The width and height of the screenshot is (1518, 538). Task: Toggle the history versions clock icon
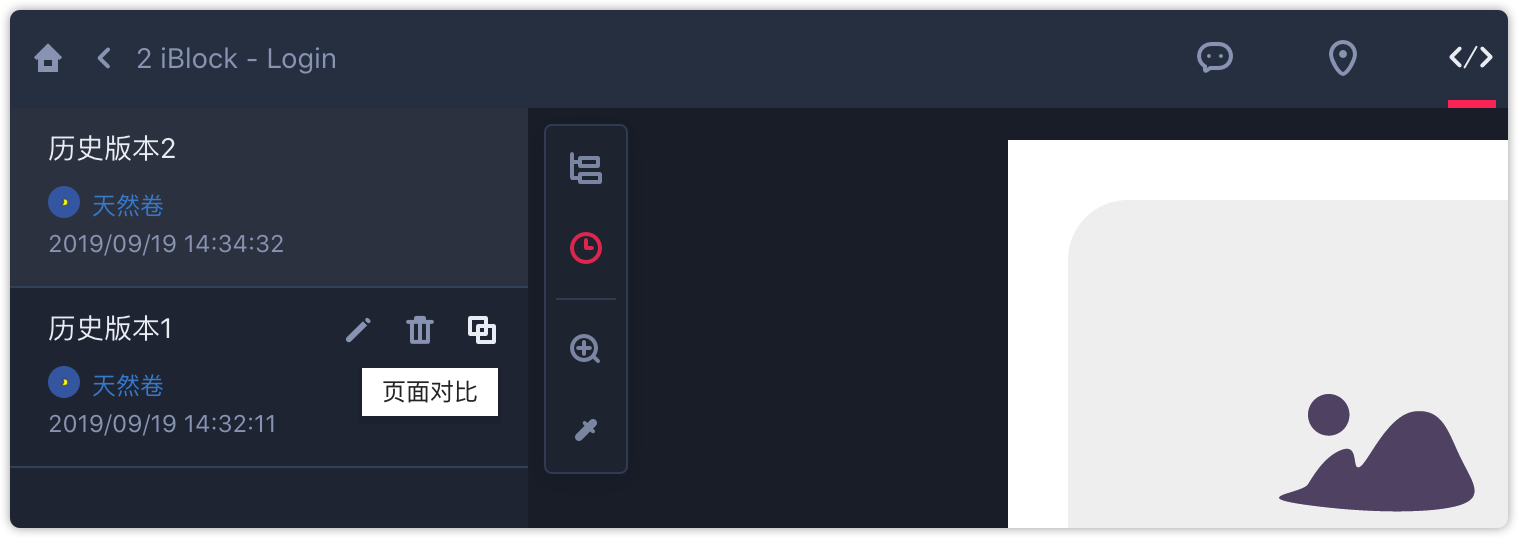pos(586,248)
